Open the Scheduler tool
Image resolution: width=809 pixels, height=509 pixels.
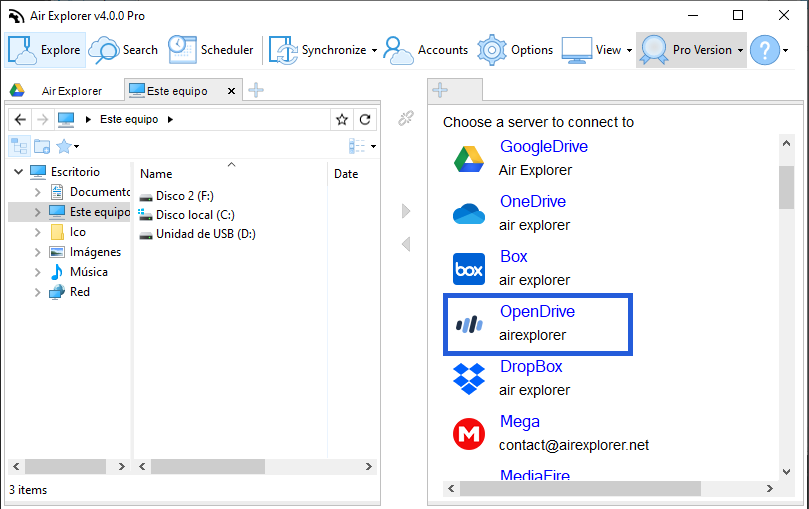pyautogui.click(x=211, y=50)
